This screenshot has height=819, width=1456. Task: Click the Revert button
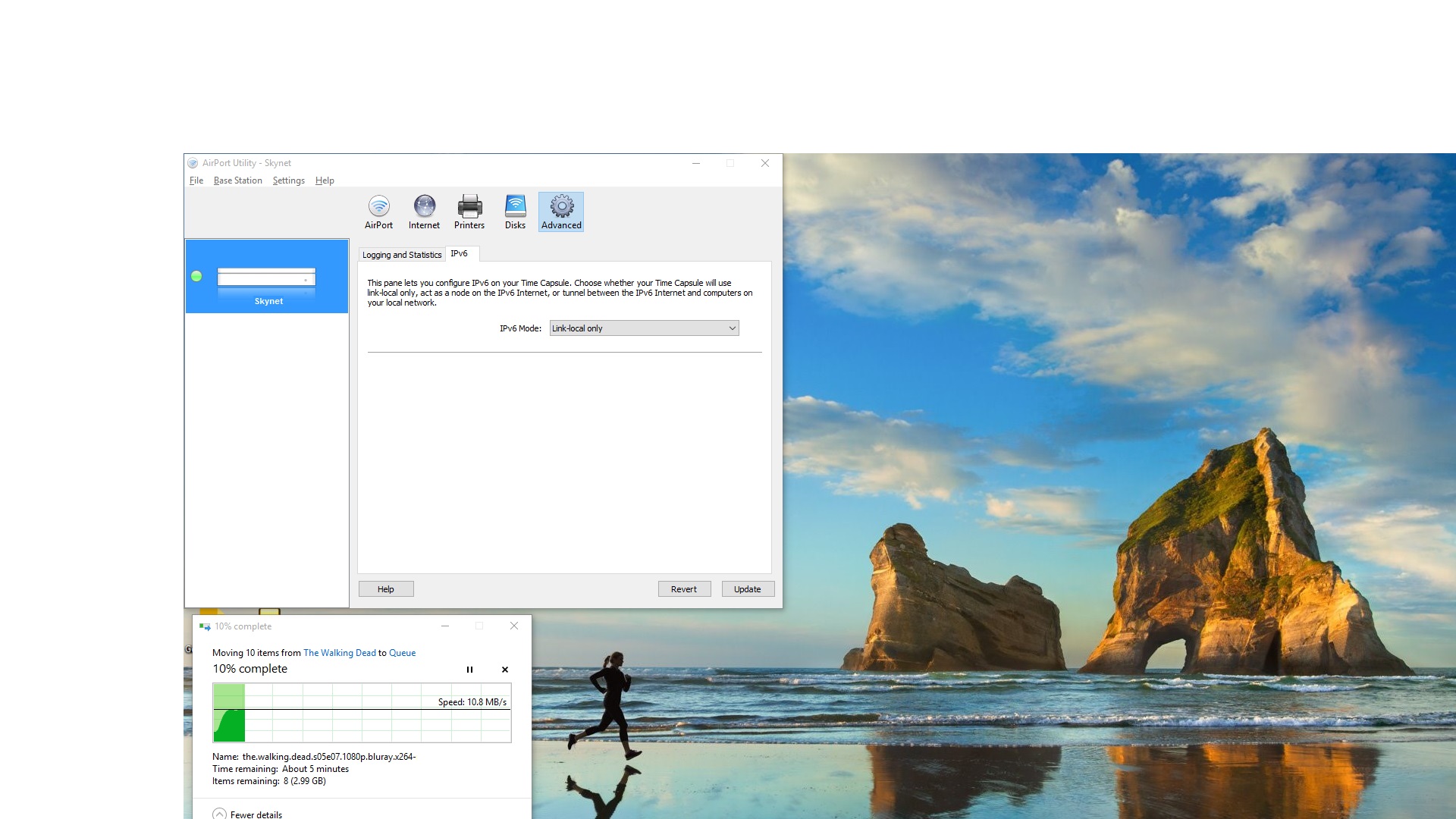[x=683, y=589]
